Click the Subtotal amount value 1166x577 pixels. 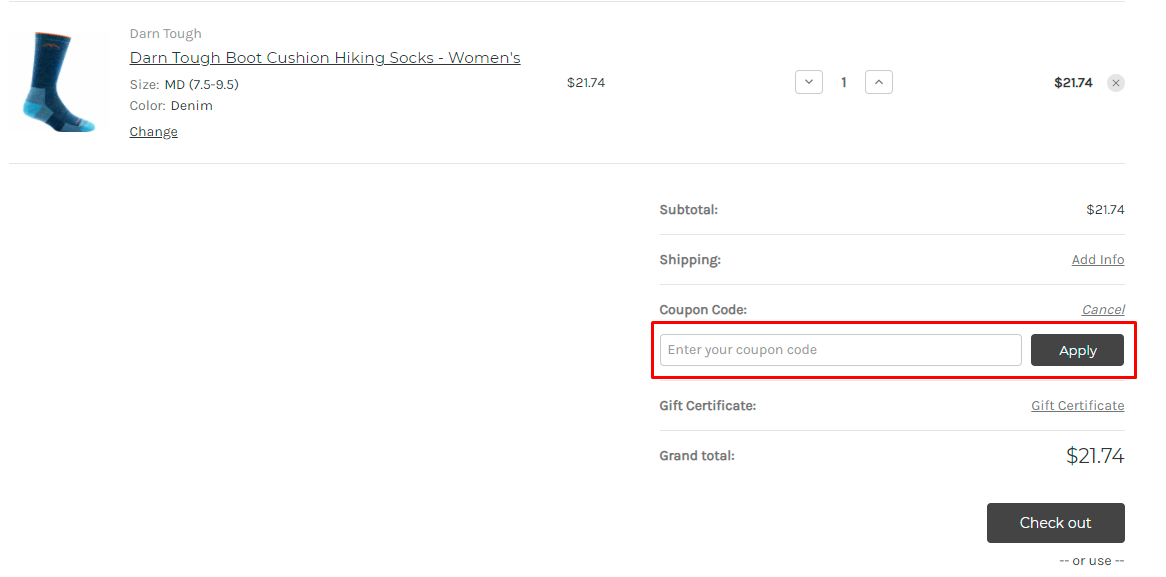tap(1105, 210)
